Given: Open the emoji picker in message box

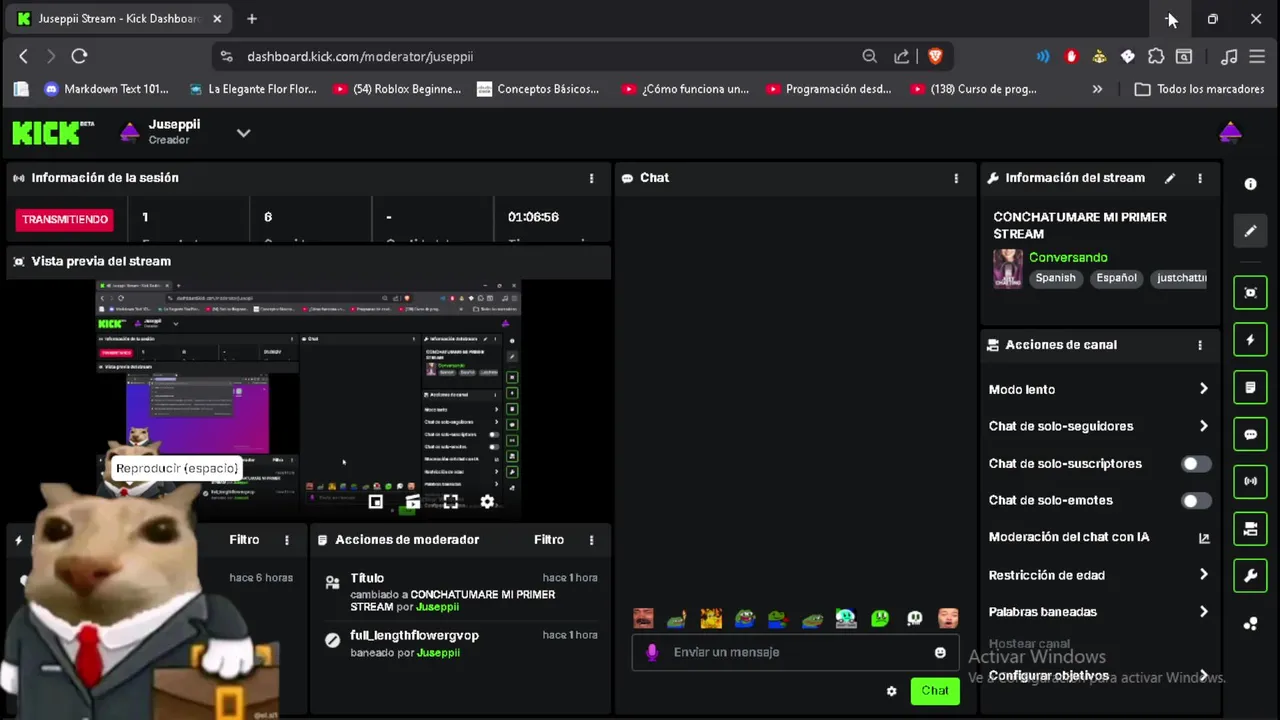Looking at the screenshot, I should point(940,652).
